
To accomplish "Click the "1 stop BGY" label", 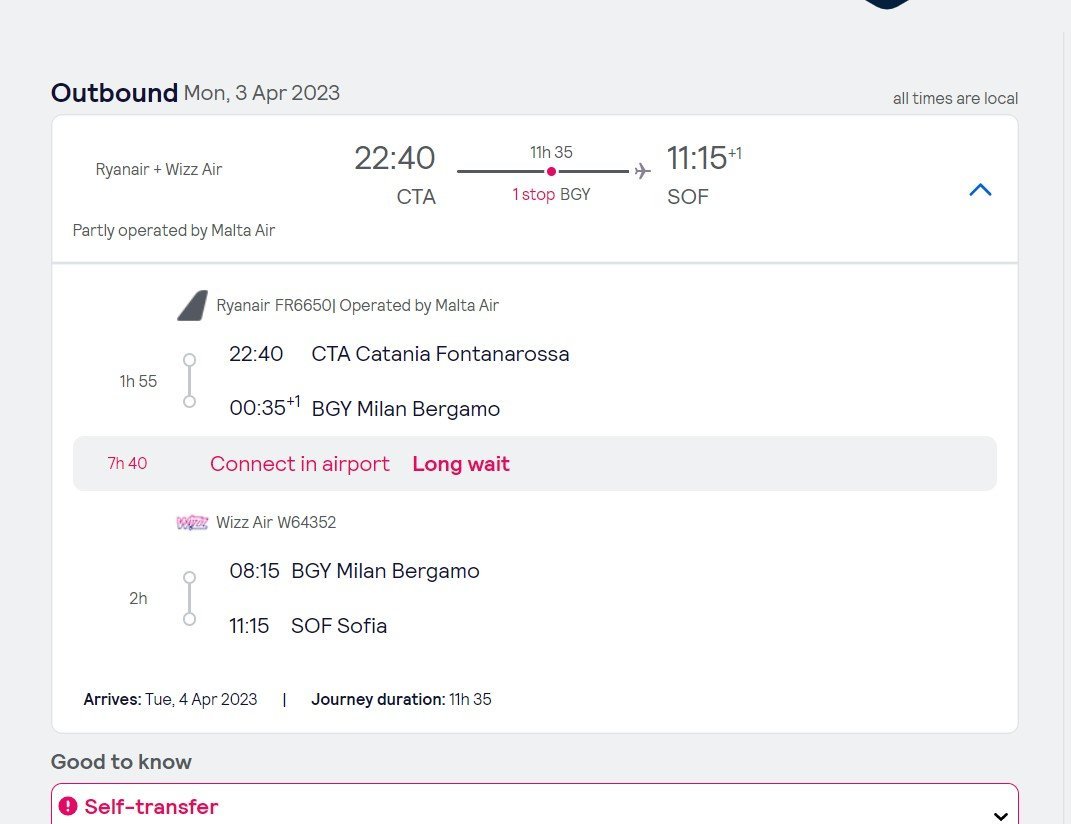I will click(x=551, y=194).
